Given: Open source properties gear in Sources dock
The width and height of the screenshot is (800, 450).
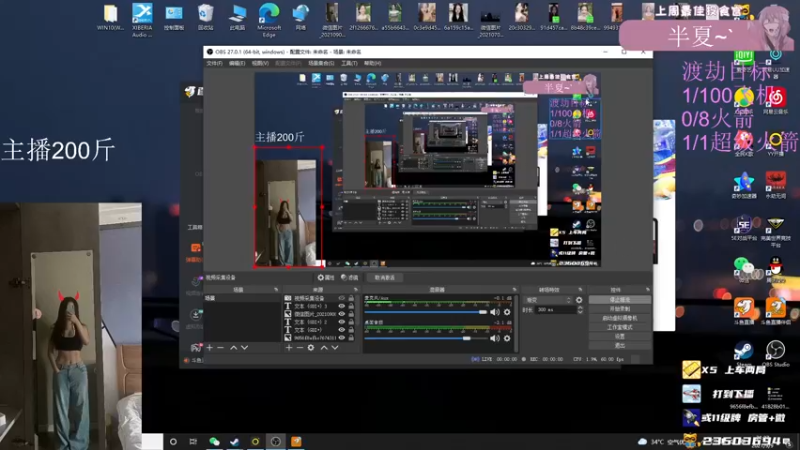Looking at the screenshot, I should 311,347.
